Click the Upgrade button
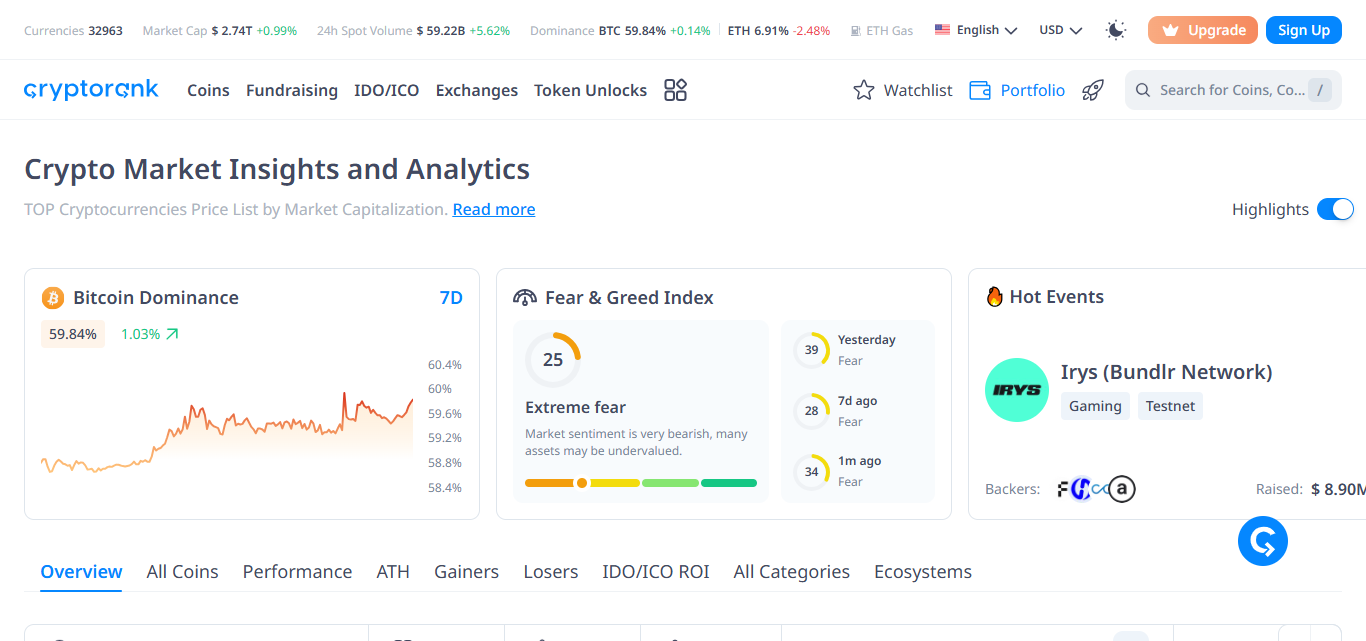The width and height of the screenshot is (1366, 641). pos(1203,30)
